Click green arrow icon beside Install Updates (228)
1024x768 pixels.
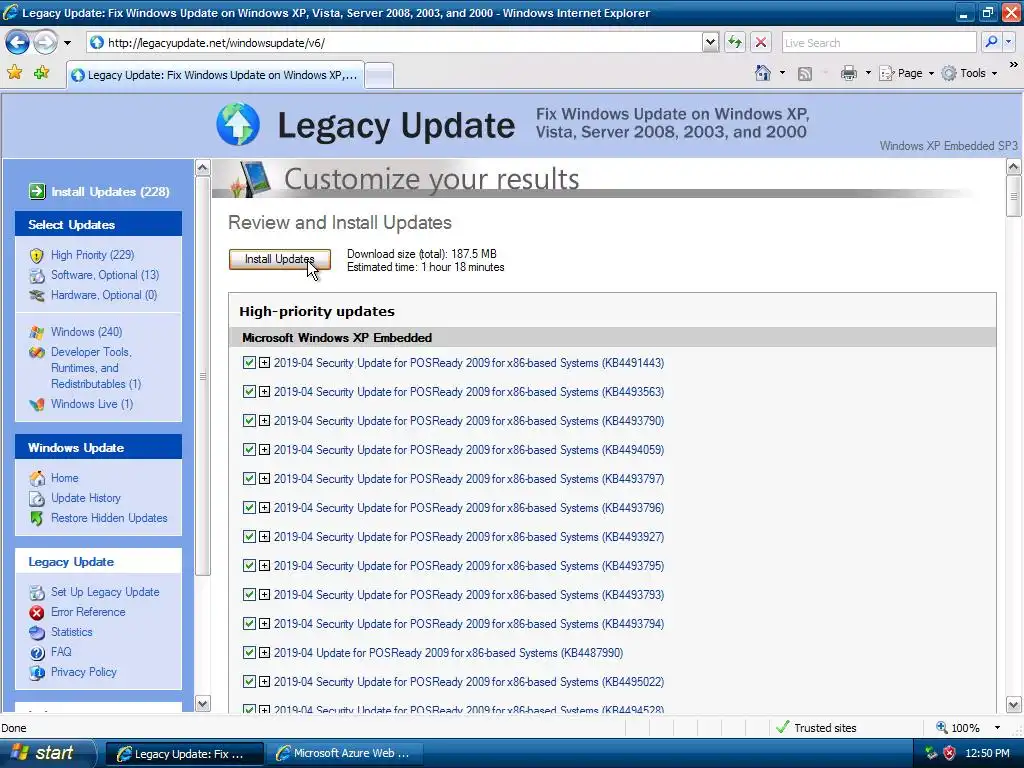(x=37, y=191)
